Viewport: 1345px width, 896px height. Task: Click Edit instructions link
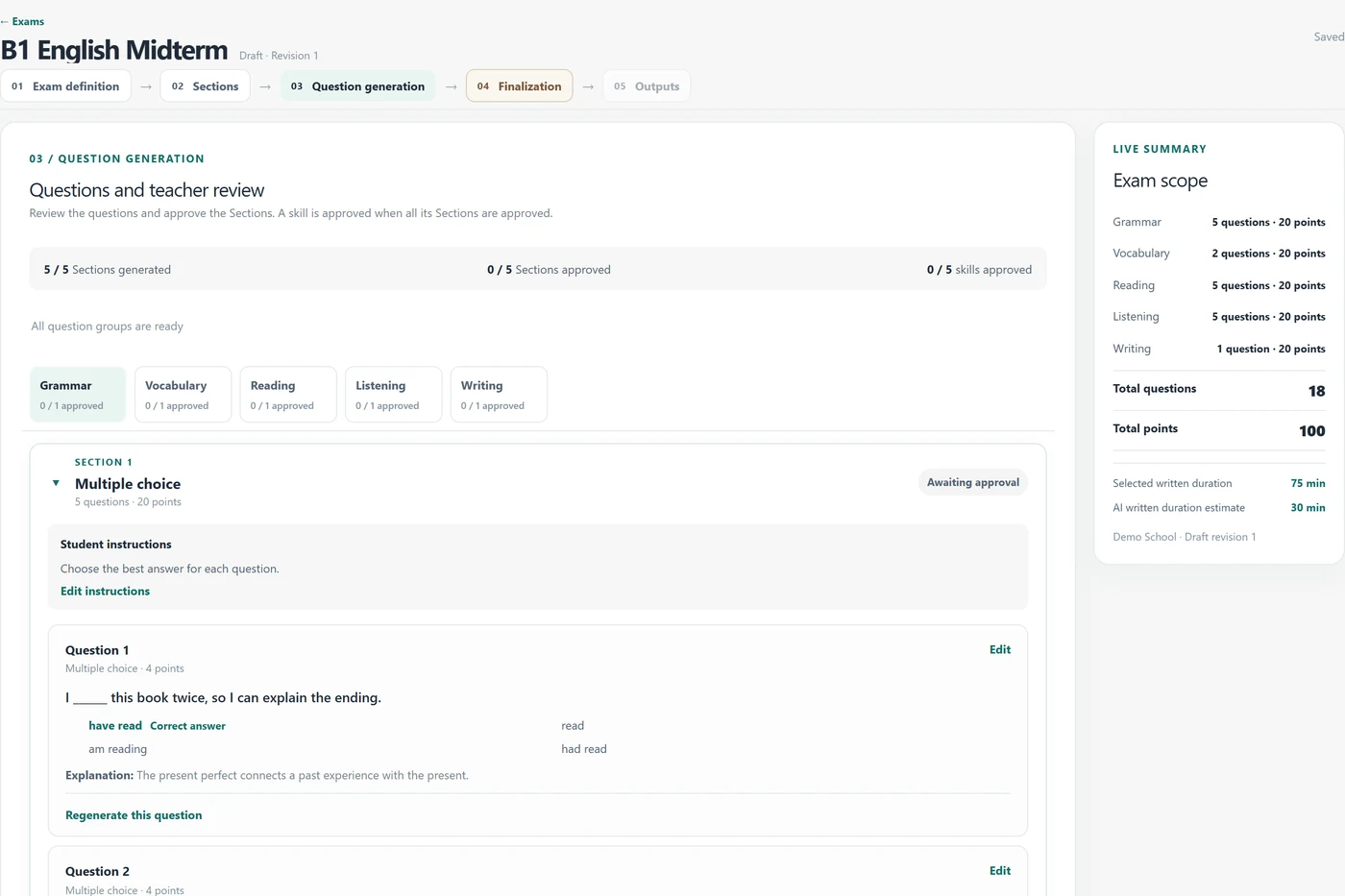105,592
